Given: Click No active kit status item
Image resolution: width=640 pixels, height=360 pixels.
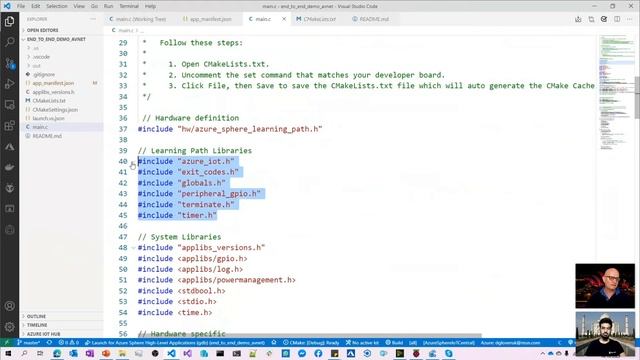Looking at the screenshot, I should click(362, 342).
